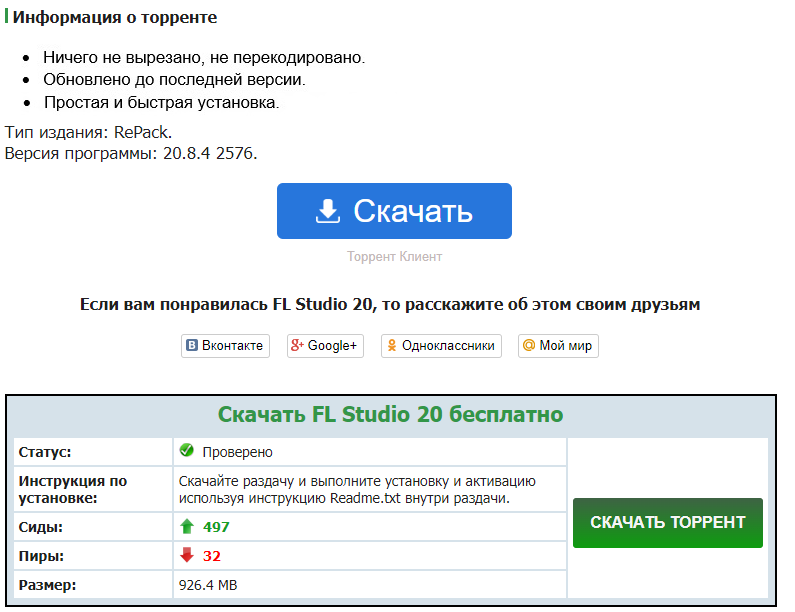Share via the Вконтакте button
This screenshot has height=612, width=795.
[225, 346]
